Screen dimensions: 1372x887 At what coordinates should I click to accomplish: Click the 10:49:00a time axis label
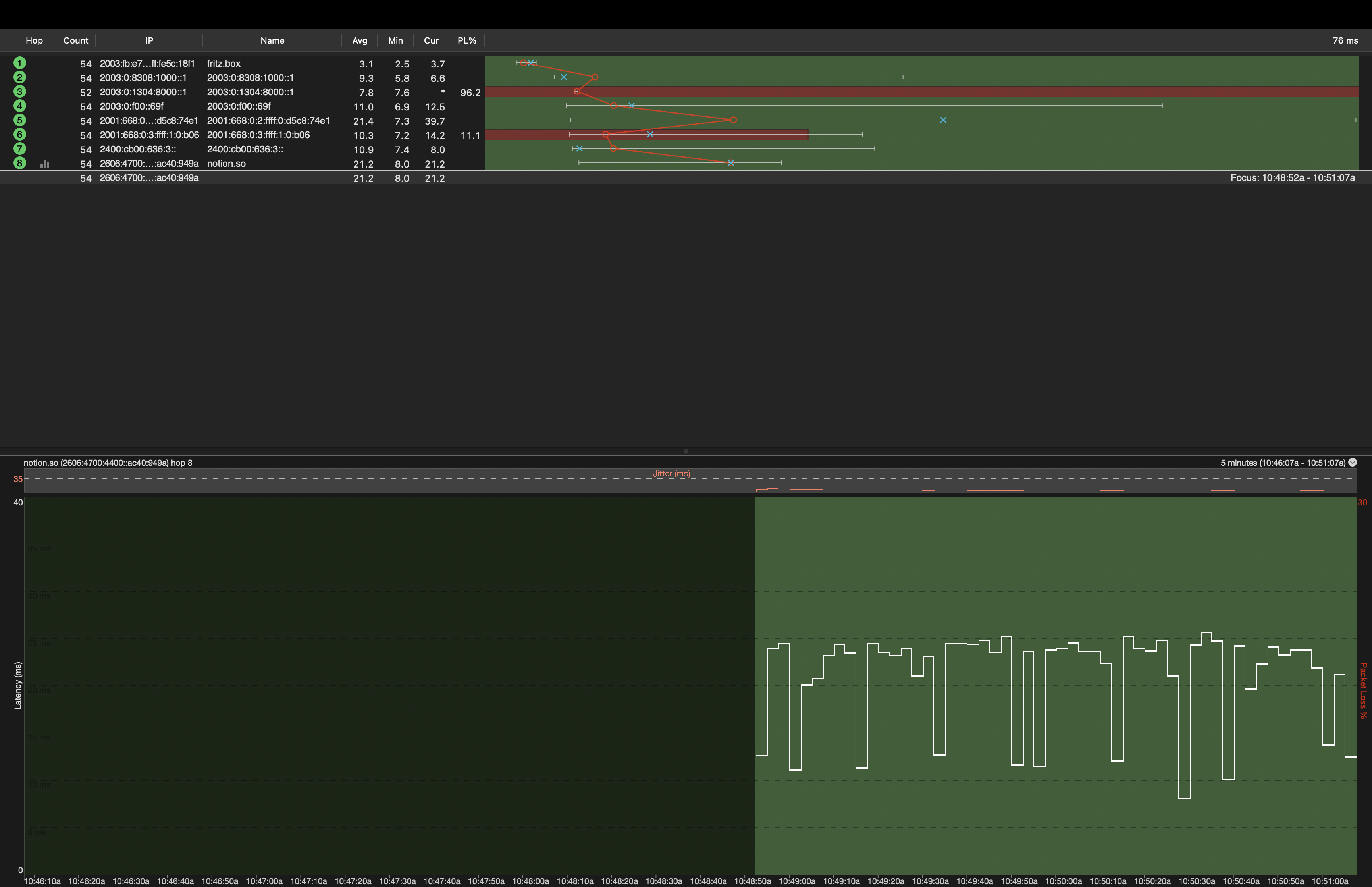pos(797,881)
